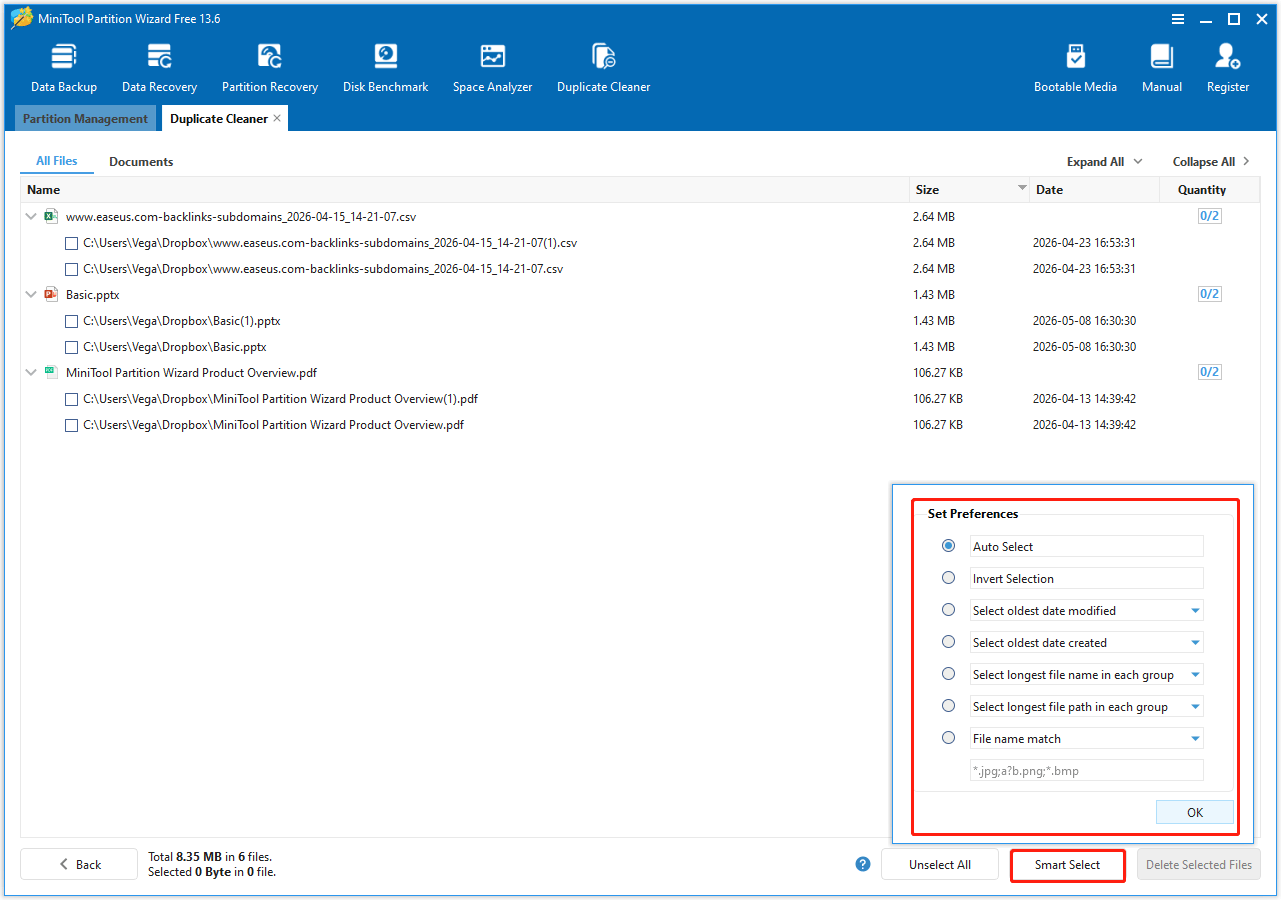
Task: Open the file path length dropdown
Action: pos(1195,707)
